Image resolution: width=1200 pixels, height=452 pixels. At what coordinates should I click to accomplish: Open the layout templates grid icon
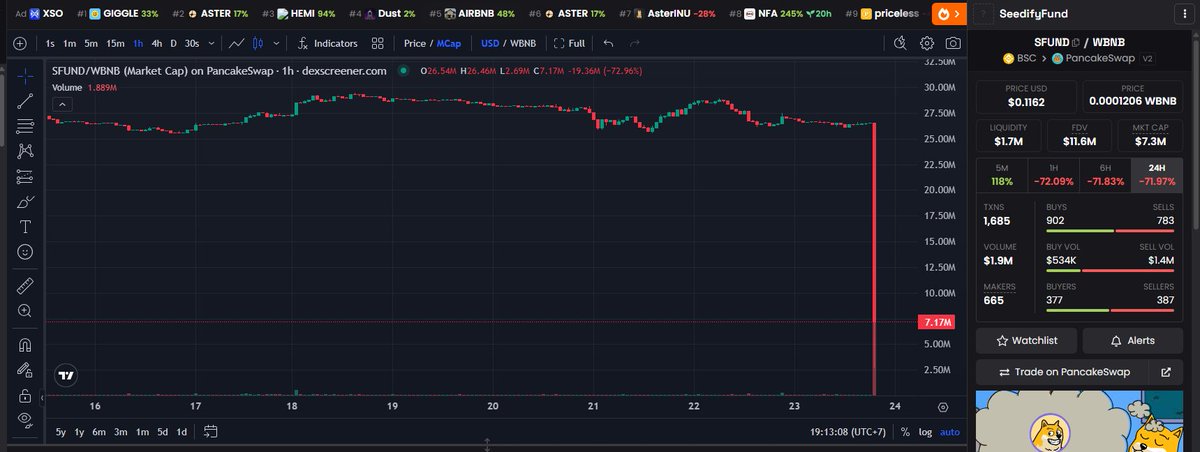(377, 44)
